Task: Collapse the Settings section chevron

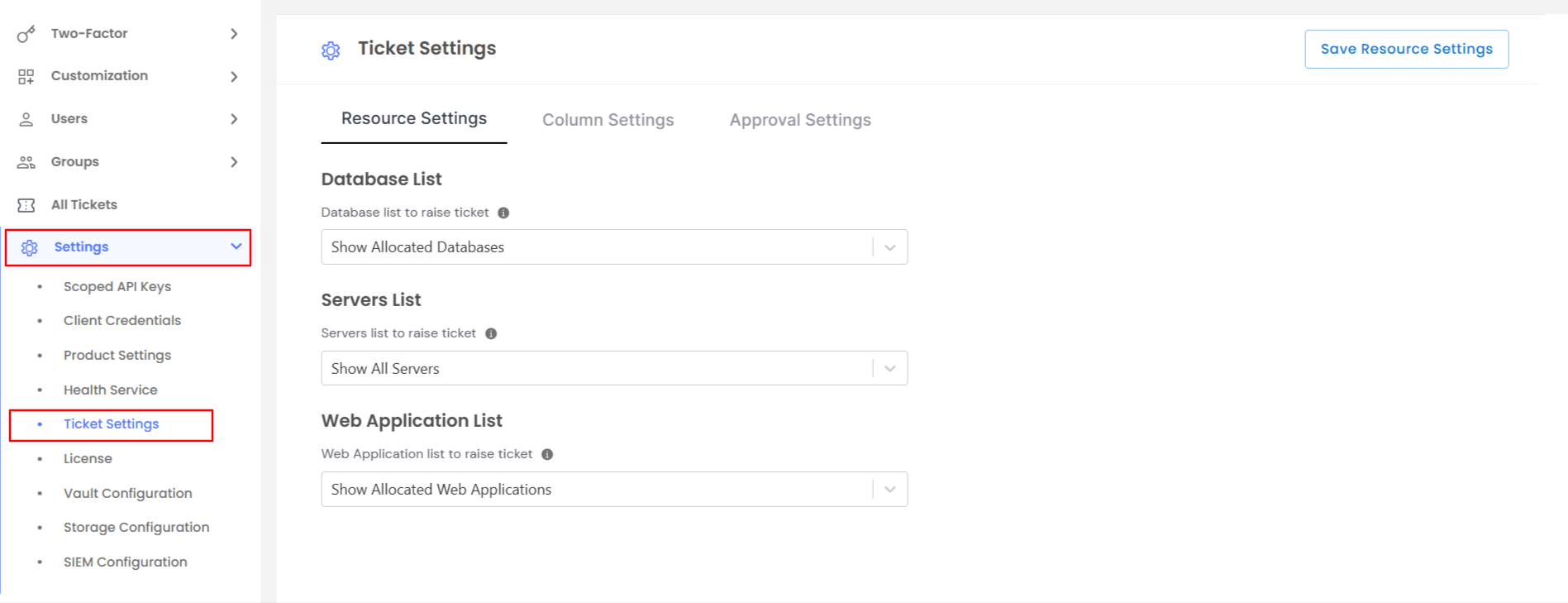Action: [236, 246]
